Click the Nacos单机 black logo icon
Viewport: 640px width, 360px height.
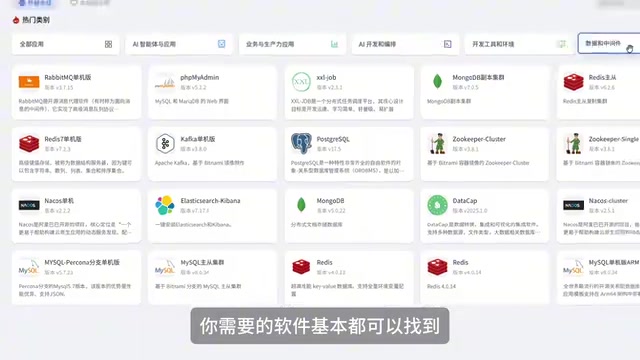coord(29,205)
